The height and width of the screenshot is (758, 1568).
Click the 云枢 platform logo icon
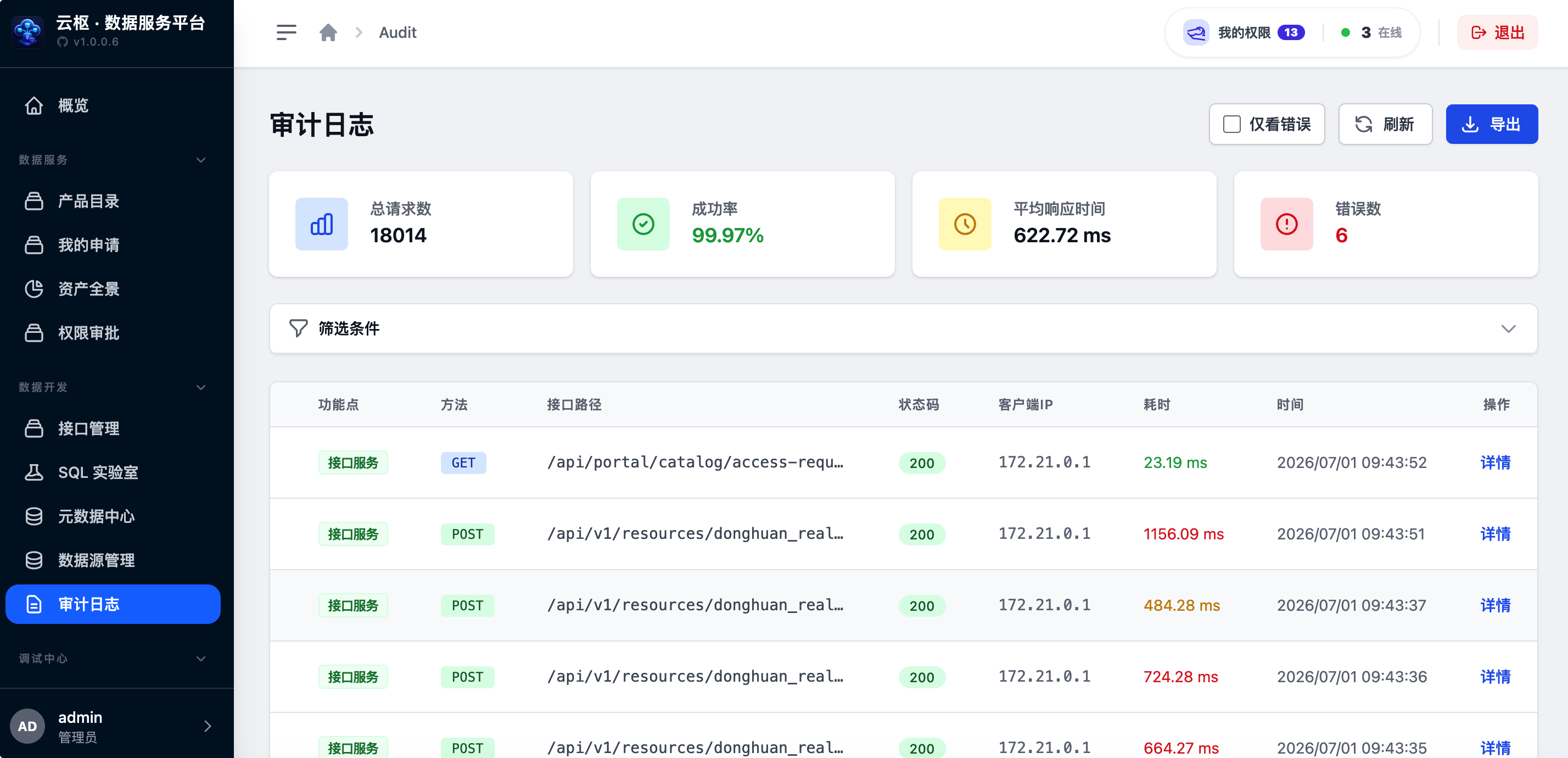coord(28,32)
